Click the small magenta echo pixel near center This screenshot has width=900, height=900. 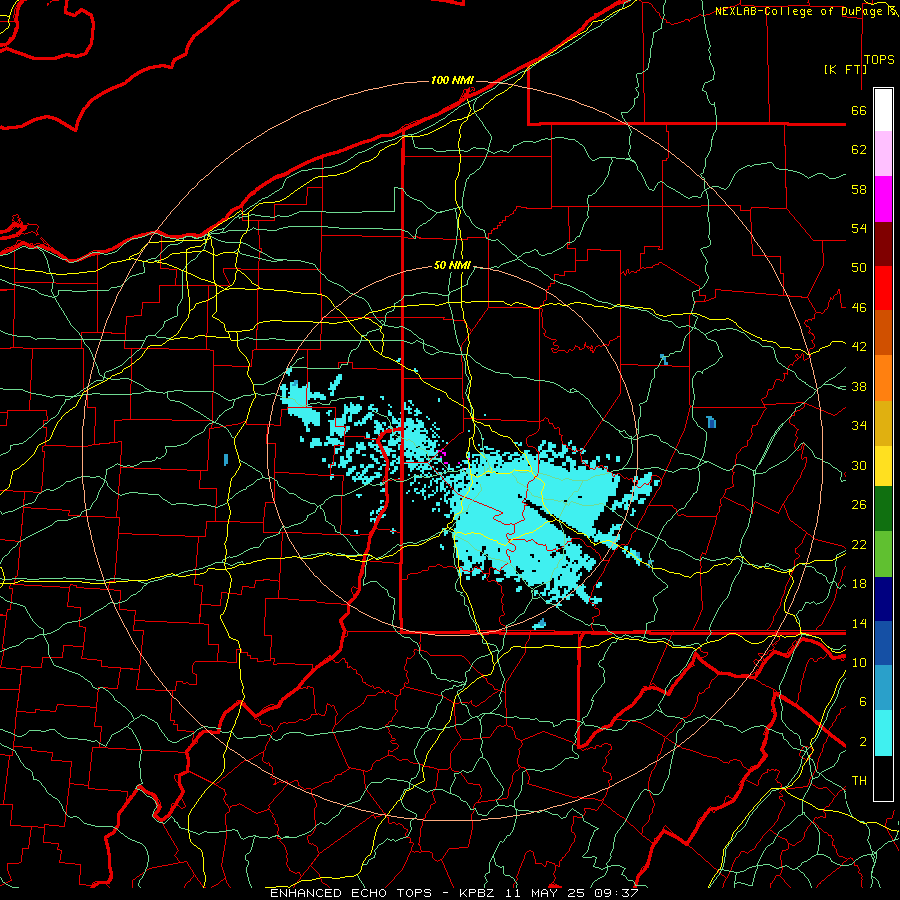click(x=444, y=453)
